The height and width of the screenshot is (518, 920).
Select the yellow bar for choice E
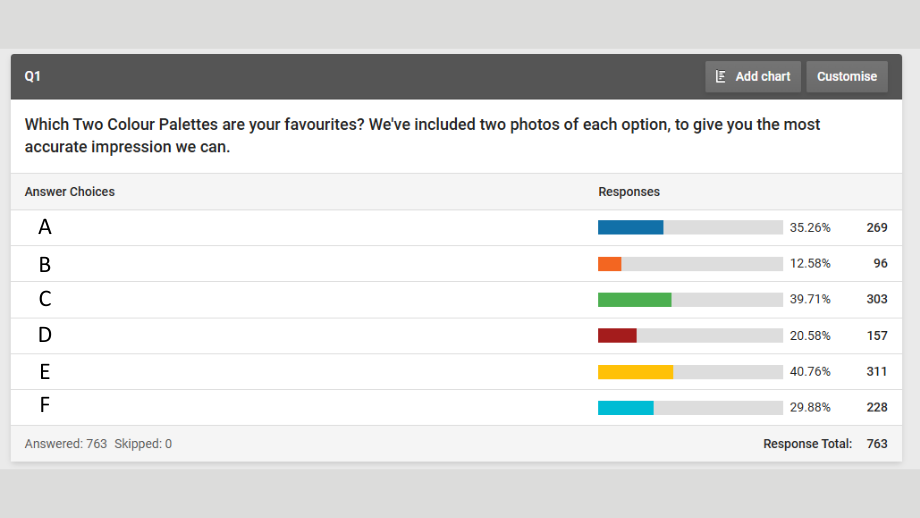(635, 372)
